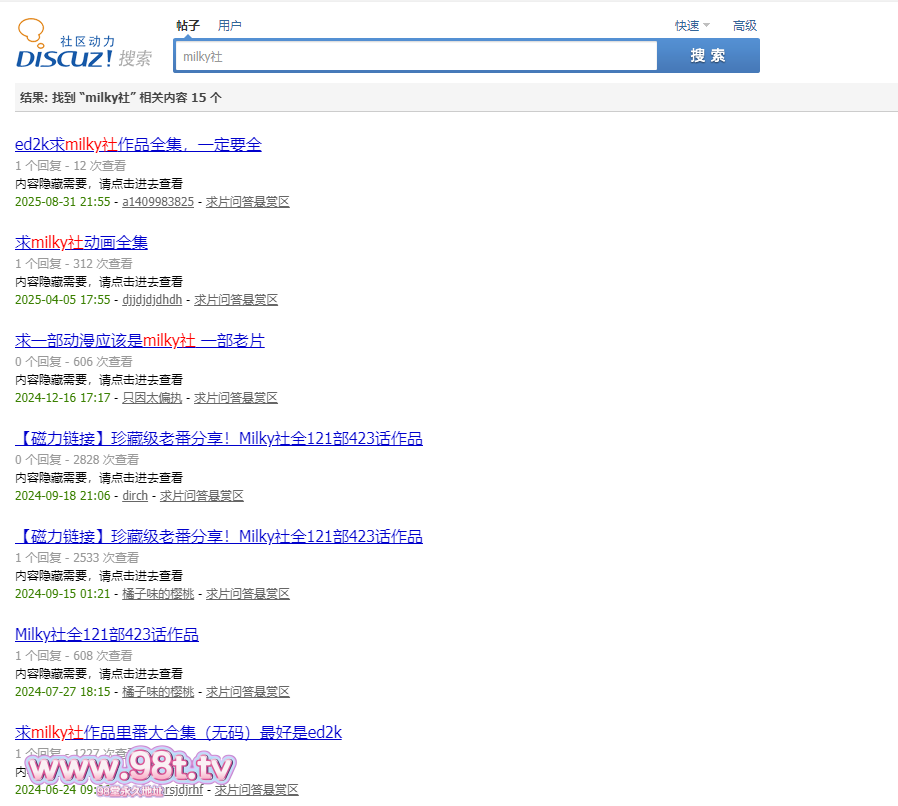This screenshot has height=806, width=898.
Task: View author a1409983825's profile
Action: [x=158, y=202]
